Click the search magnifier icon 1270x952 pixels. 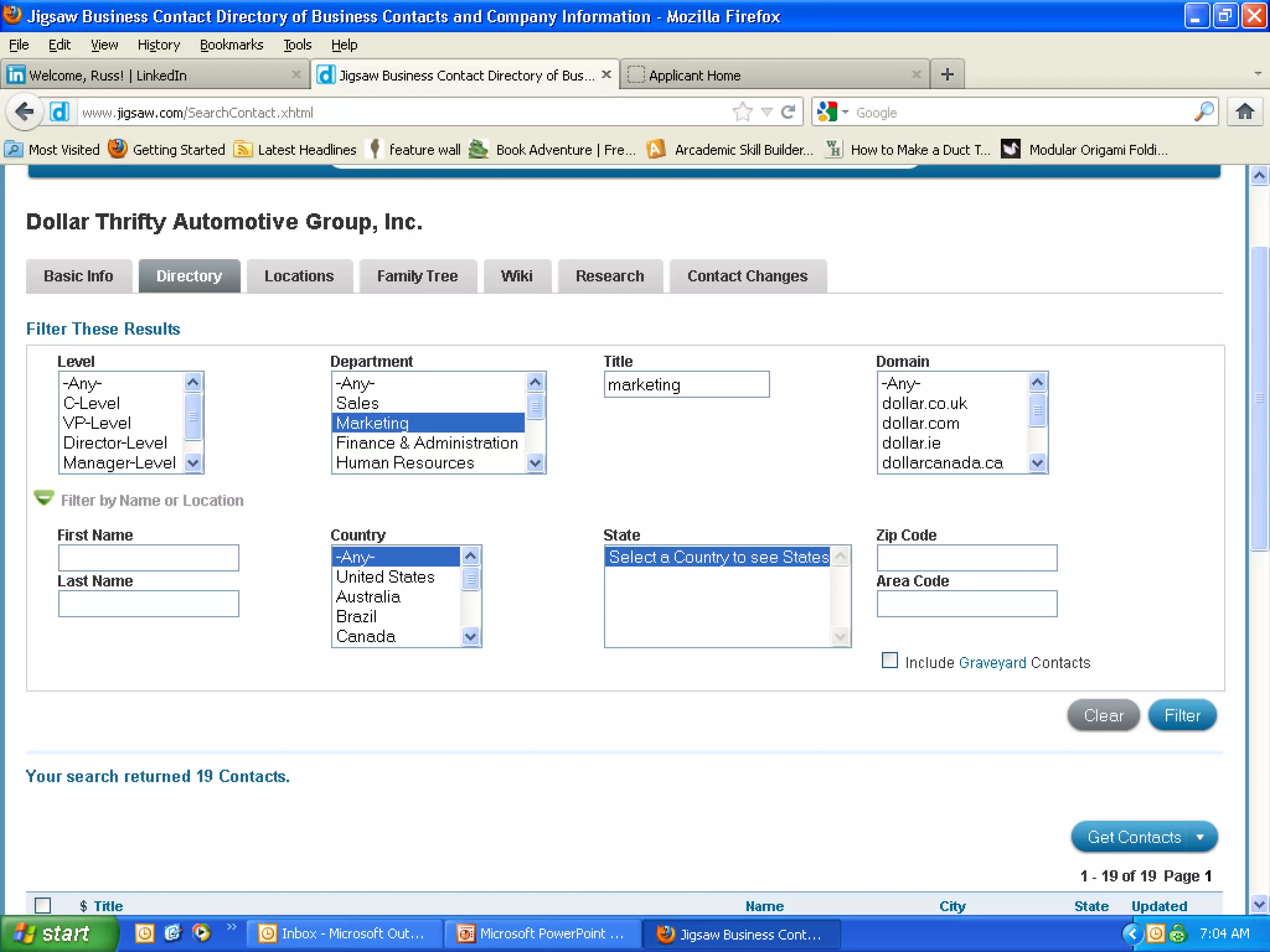pyautogui.click(x=1203, y=112)
